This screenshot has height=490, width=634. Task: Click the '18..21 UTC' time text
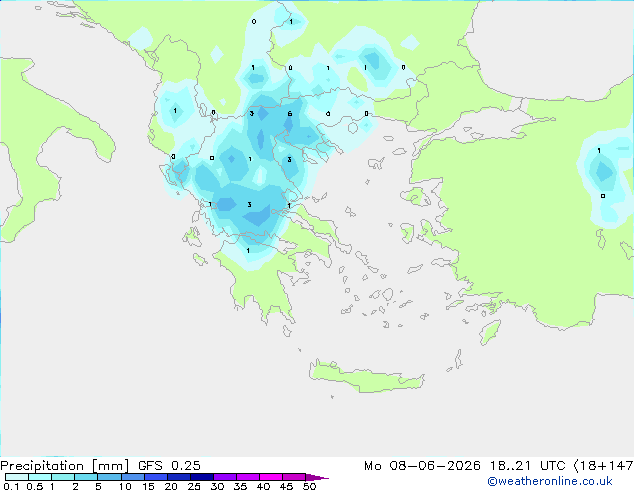527,466
